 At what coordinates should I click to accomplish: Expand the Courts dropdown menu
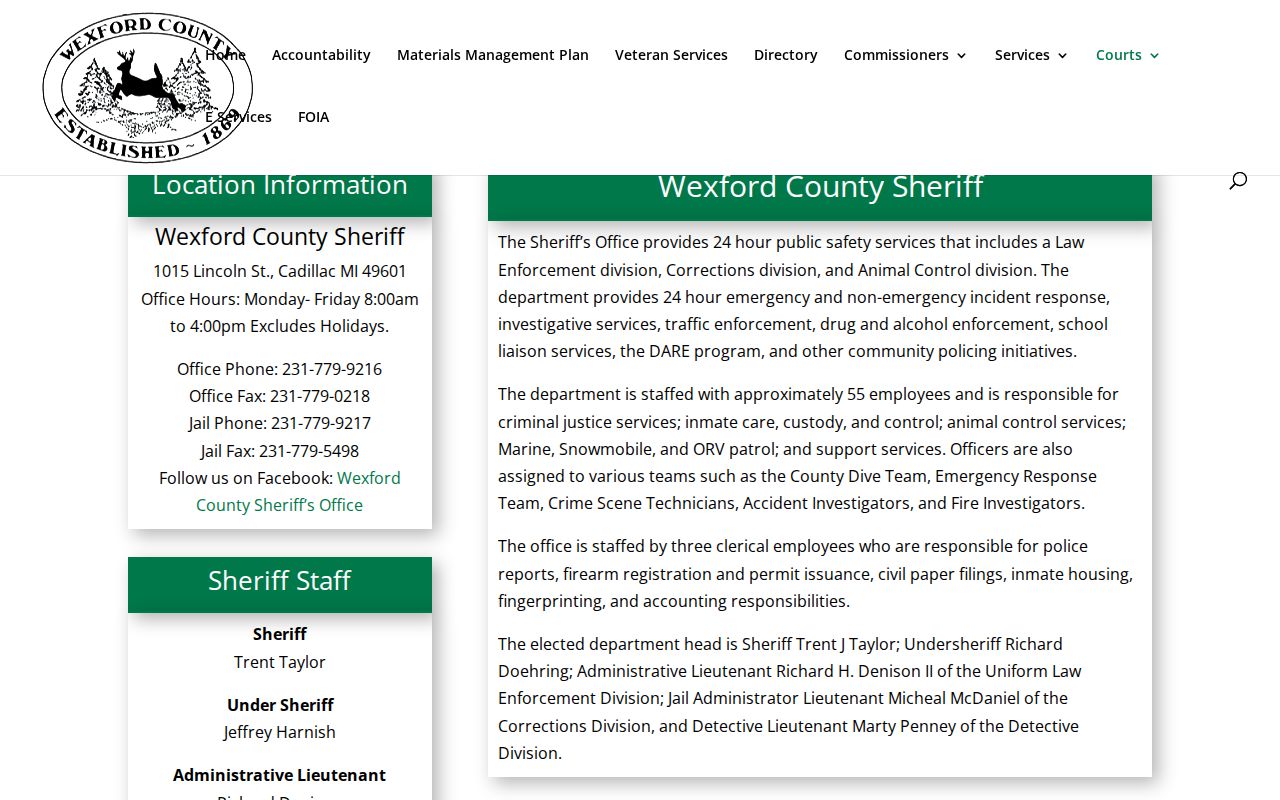point(1128,55)
